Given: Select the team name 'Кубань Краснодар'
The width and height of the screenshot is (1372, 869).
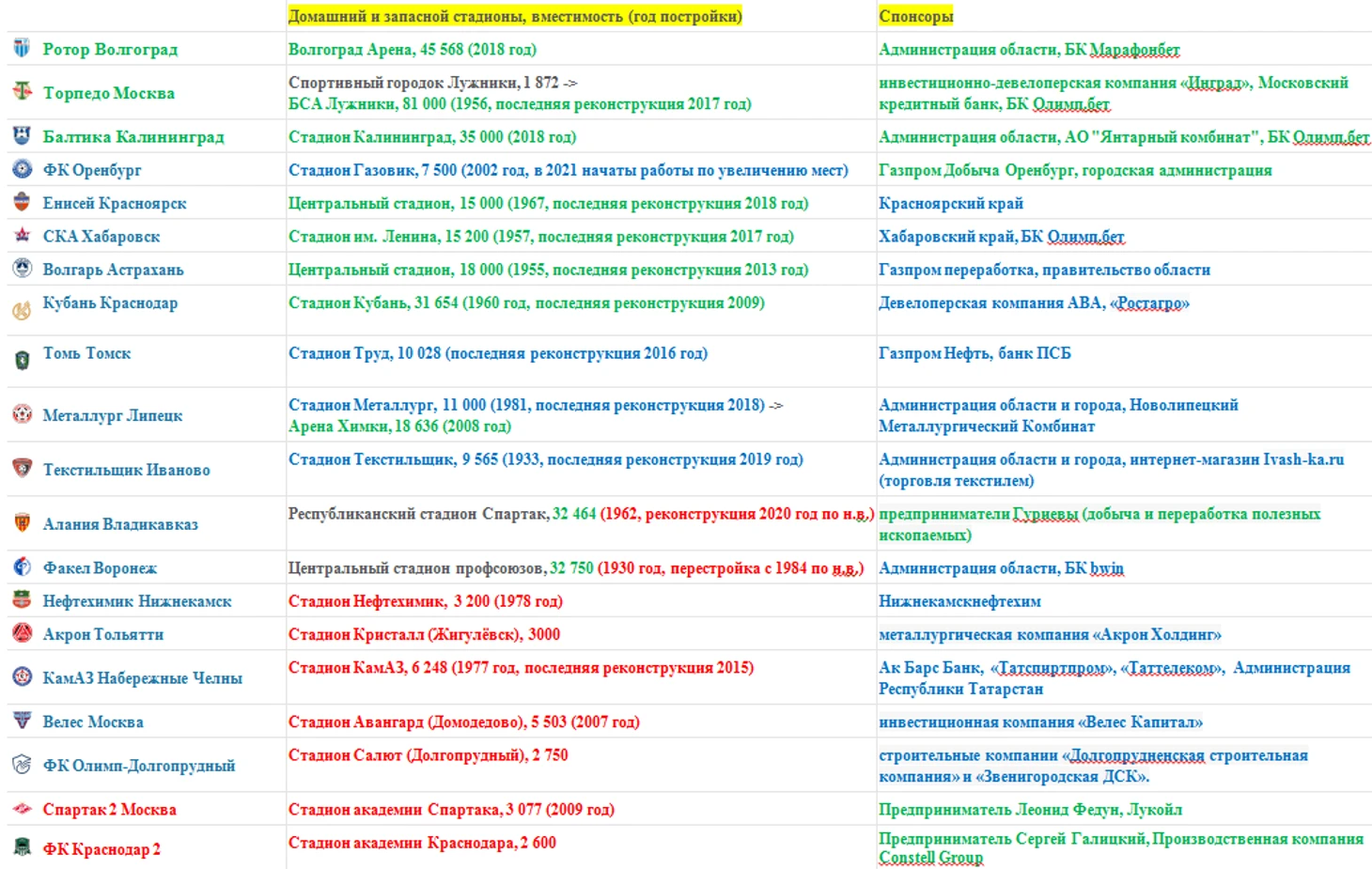Looking at the screenshot, I should pyautogui.click(x=110, y=303).
